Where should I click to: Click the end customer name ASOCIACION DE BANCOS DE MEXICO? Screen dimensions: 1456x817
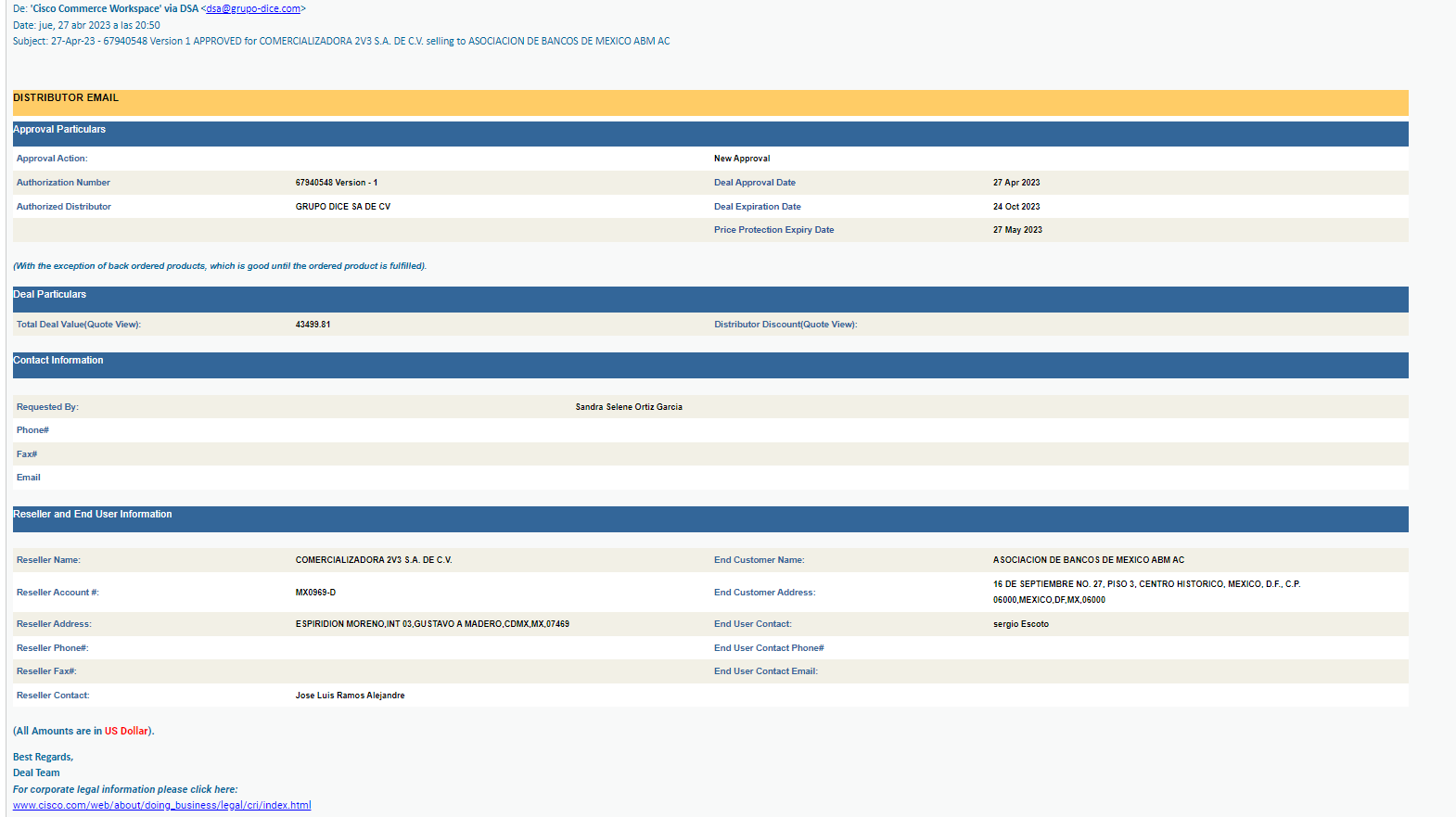coord(1088,560)
